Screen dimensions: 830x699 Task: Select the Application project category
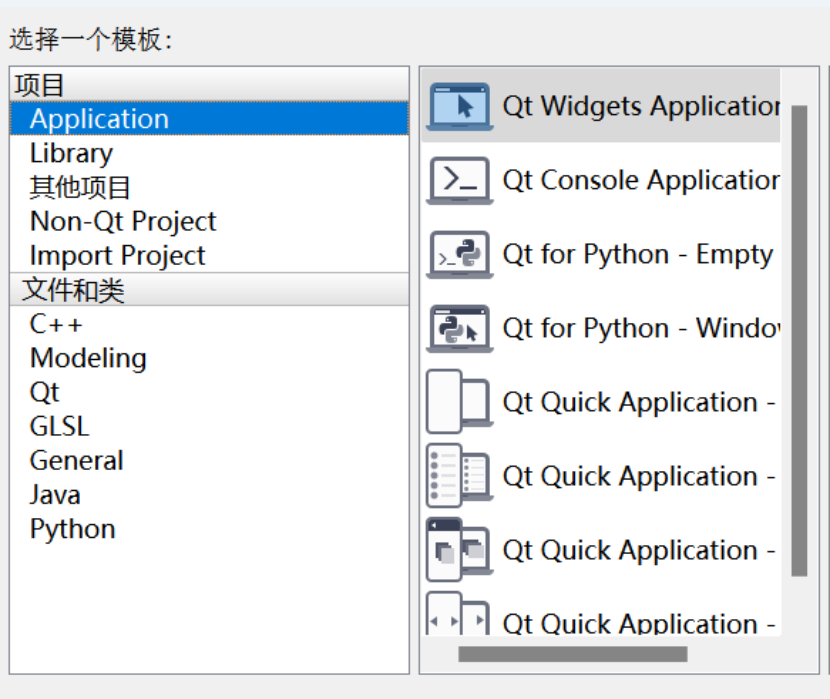click(x=209, y=119)
